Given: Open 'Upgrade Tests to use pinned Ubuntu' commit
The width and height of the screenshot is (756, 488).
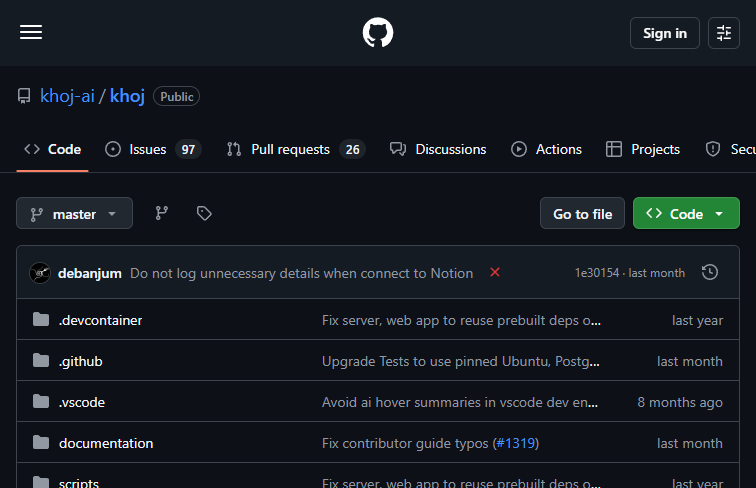Looking at the screenshot, I should 461,362.
